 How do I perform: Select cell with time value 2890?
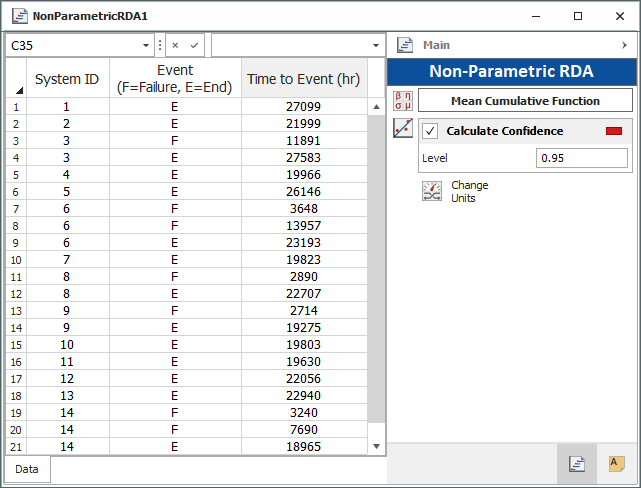pyautogui.click(x=304, y=277)
